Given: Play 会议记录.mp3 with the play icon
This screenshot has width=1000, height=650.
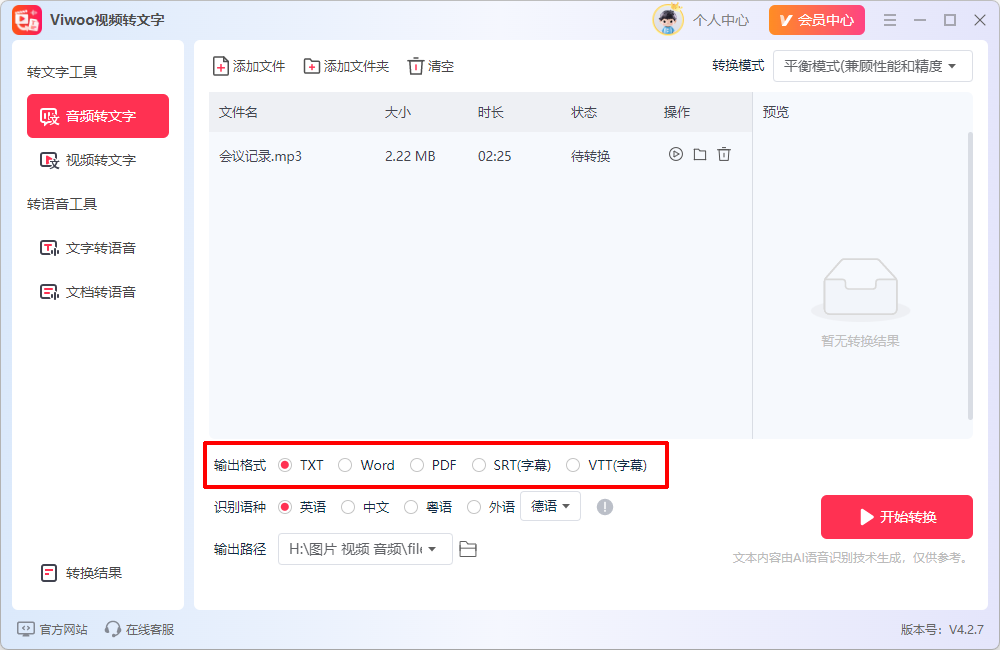Looking at the screenshot, I should point(675,154).
